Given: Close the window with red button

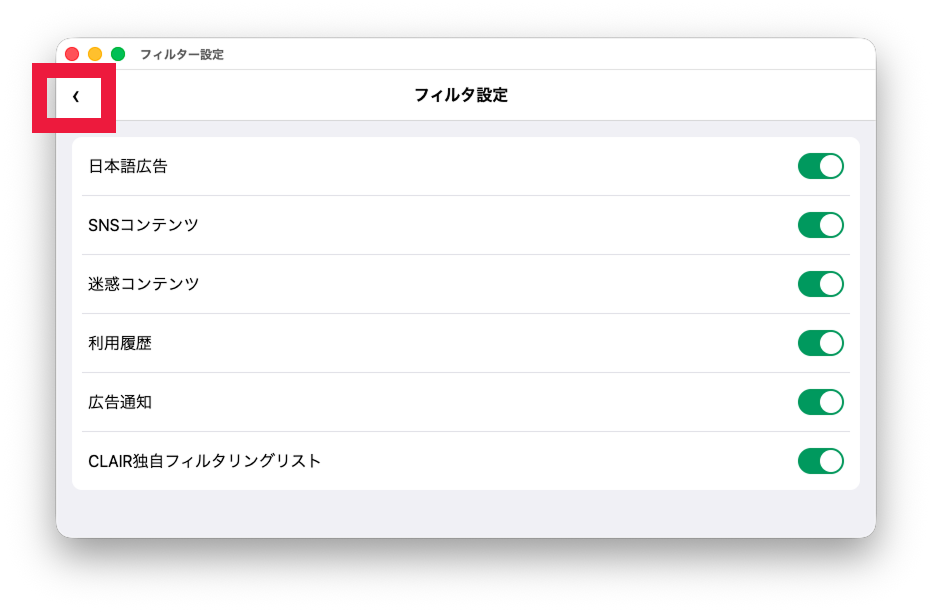Looking at the screenshot, I should click(72, 54).
